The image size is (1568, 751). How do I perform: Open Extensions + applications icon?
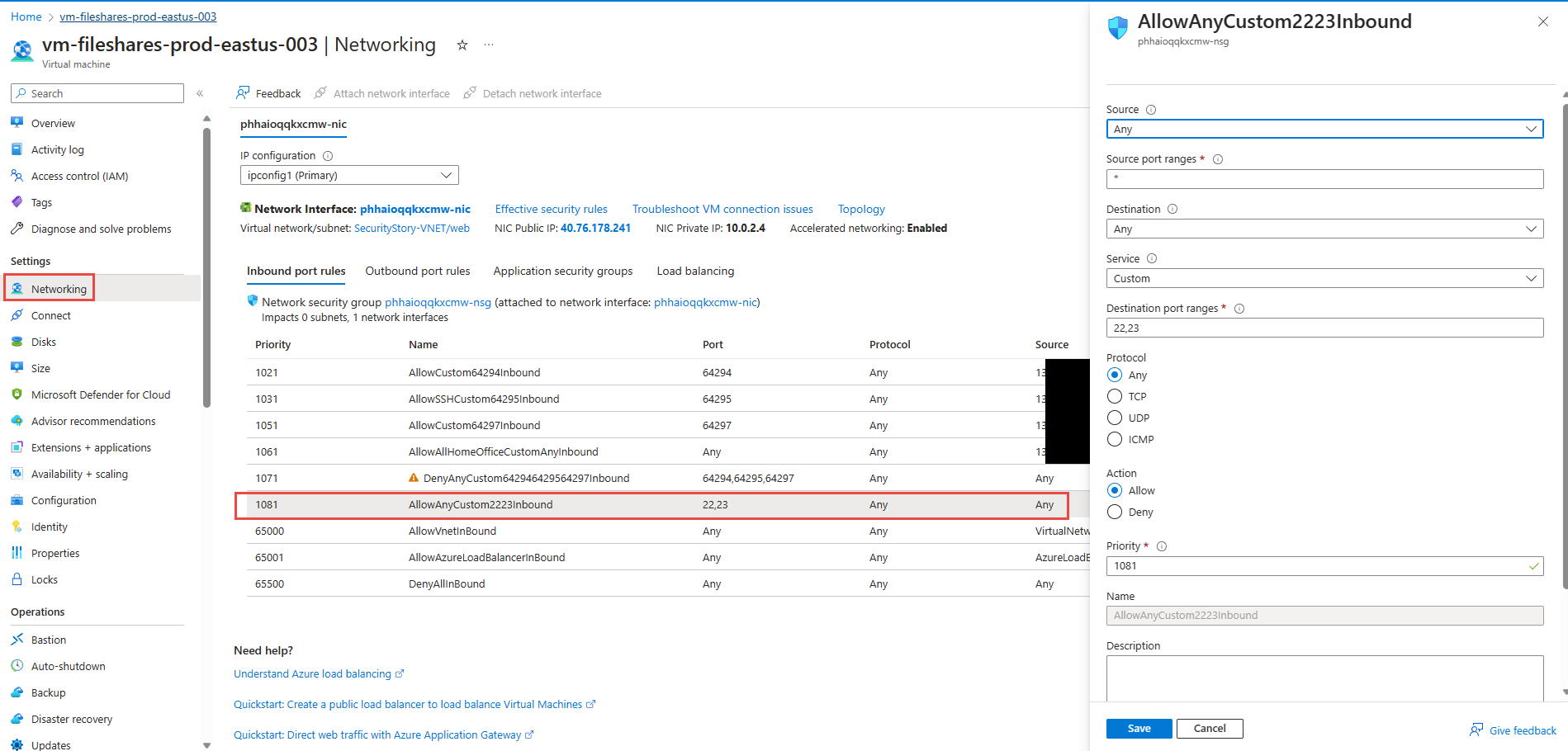click(17, 447)
